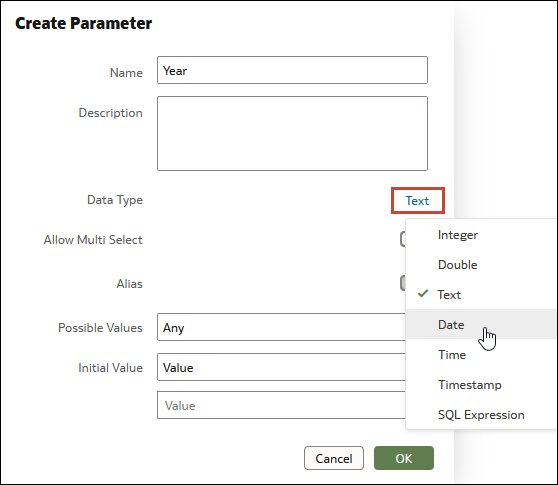Choose the checked Text data type option
The height and width of the screenshot is (485, 558).
480,295
